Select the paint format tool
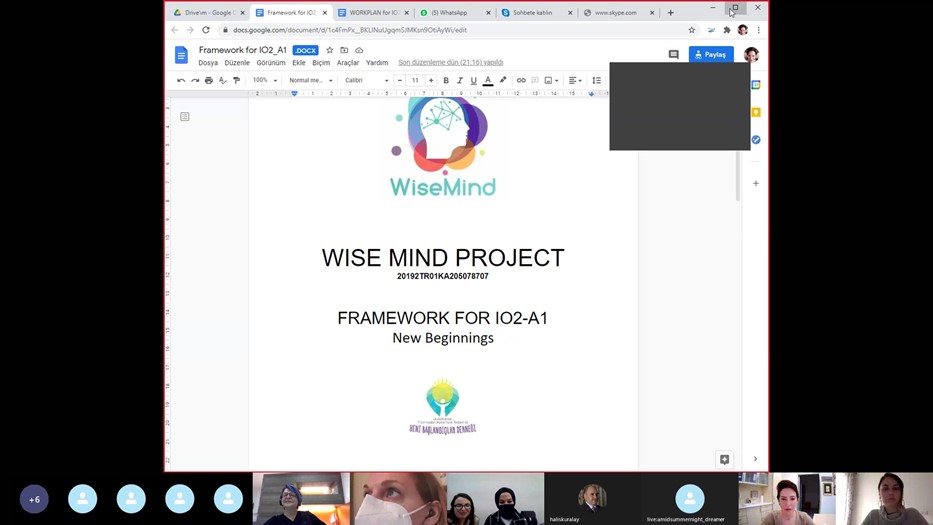 tap(236, 80)
